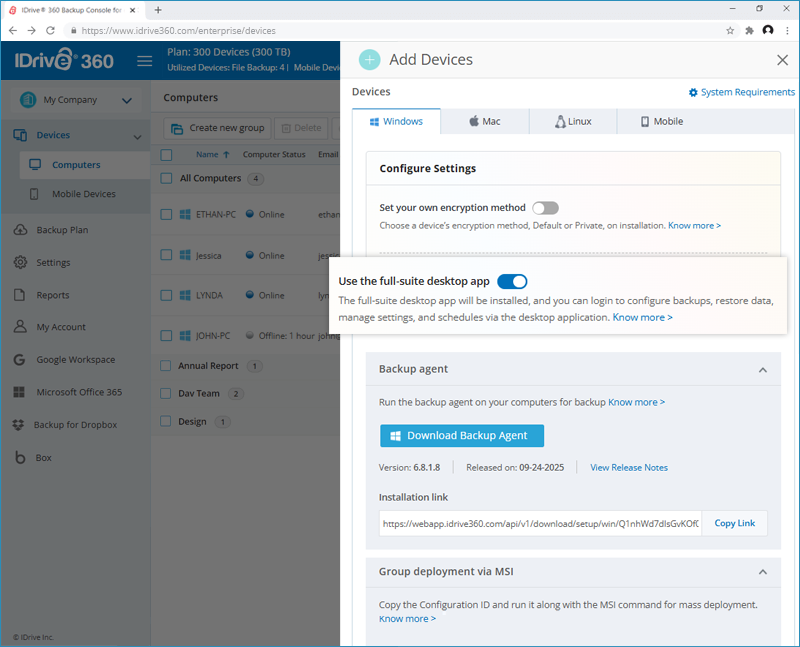Open Box backup in sidebar
This screenshot has width=800, height=647.
click(x=43, y=458)
